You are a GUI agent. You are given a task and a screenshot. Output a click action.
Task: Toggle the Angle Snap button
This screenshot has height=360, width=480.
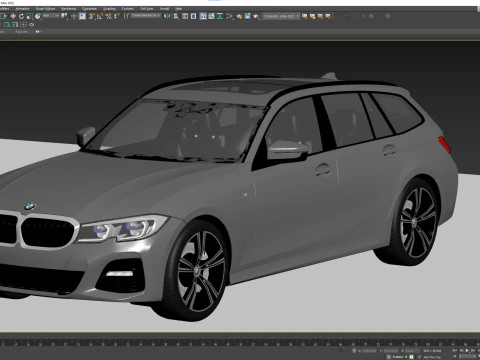(100, 16)
